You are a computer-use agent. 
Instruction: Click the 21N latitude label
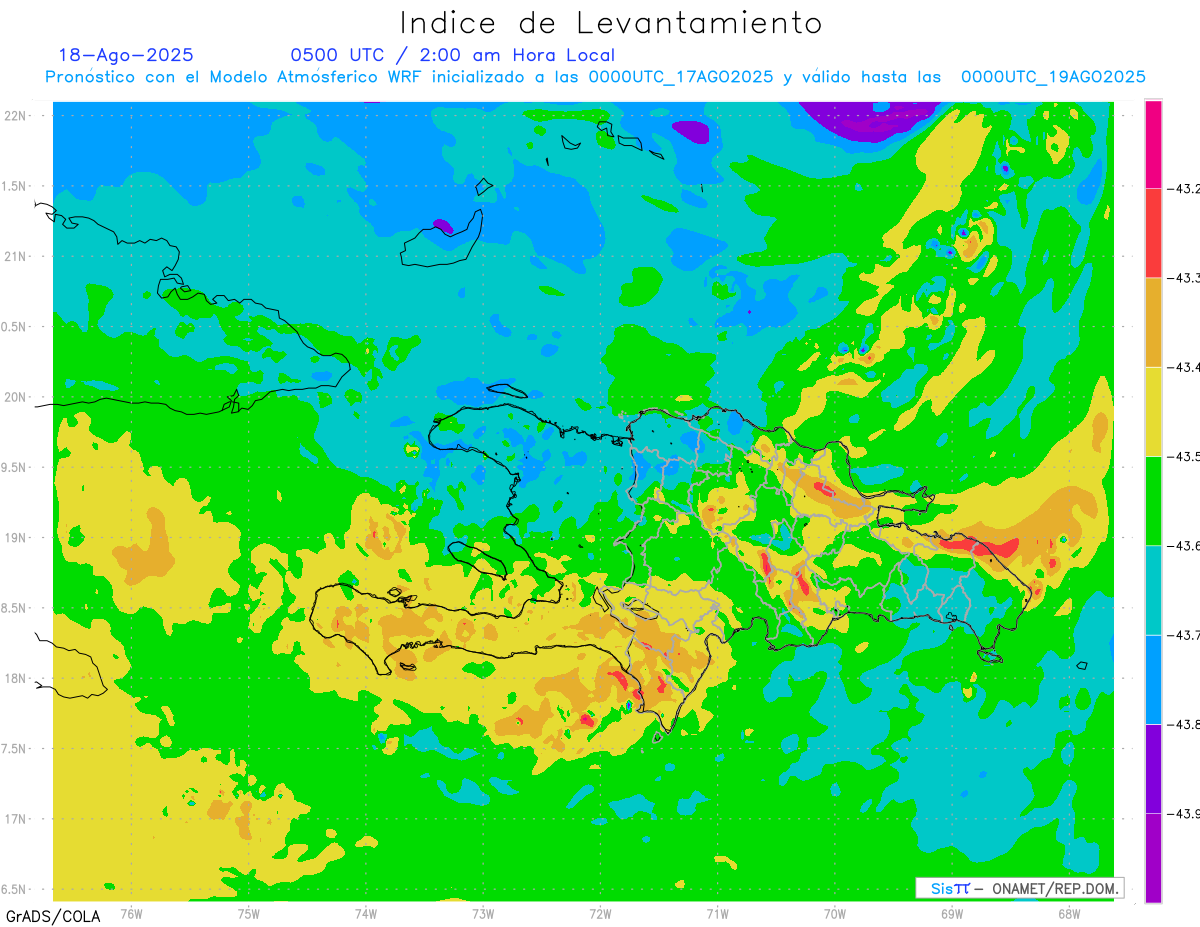[x=16, y=256]
